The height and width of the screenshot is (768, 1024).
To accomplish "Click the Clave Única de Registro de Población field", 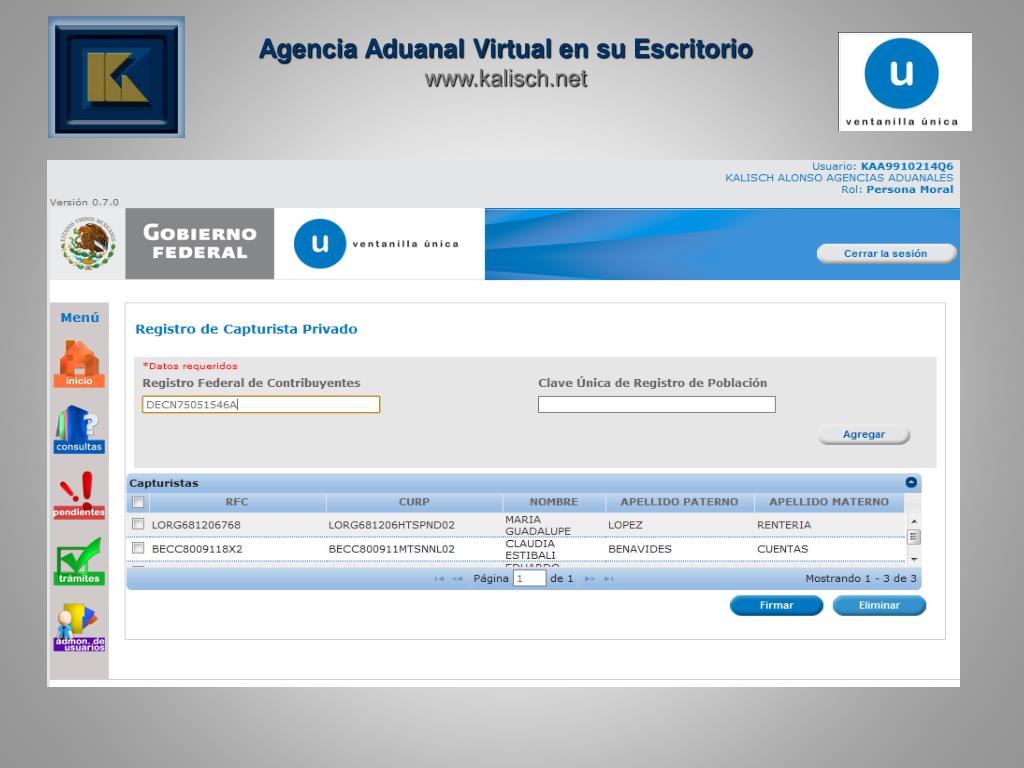I will pos(656,404).
